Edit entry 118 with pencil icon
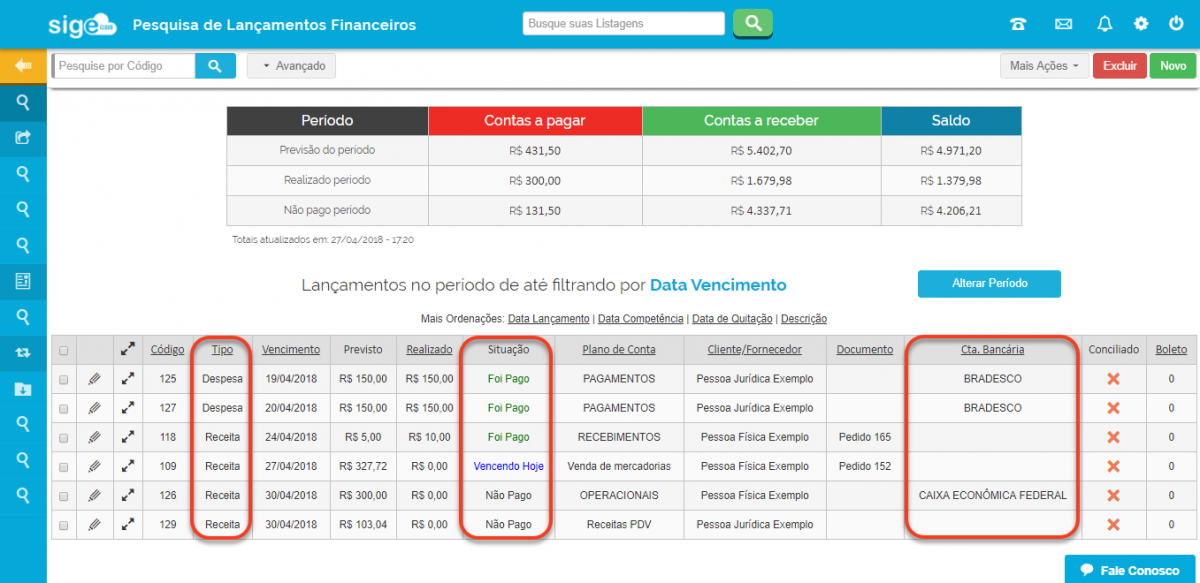Image resolution: width=1200 pixels, height=583 pixels. 94,437
